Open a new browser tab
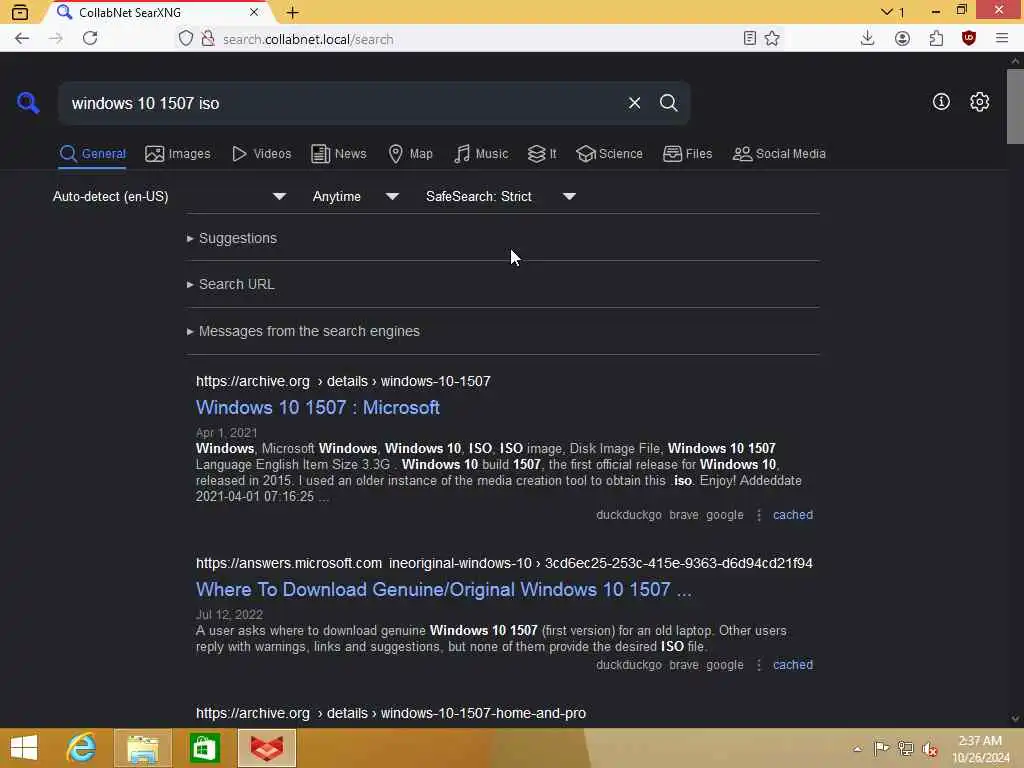This screenshot has width=1024, height=768. pos(293,12)
